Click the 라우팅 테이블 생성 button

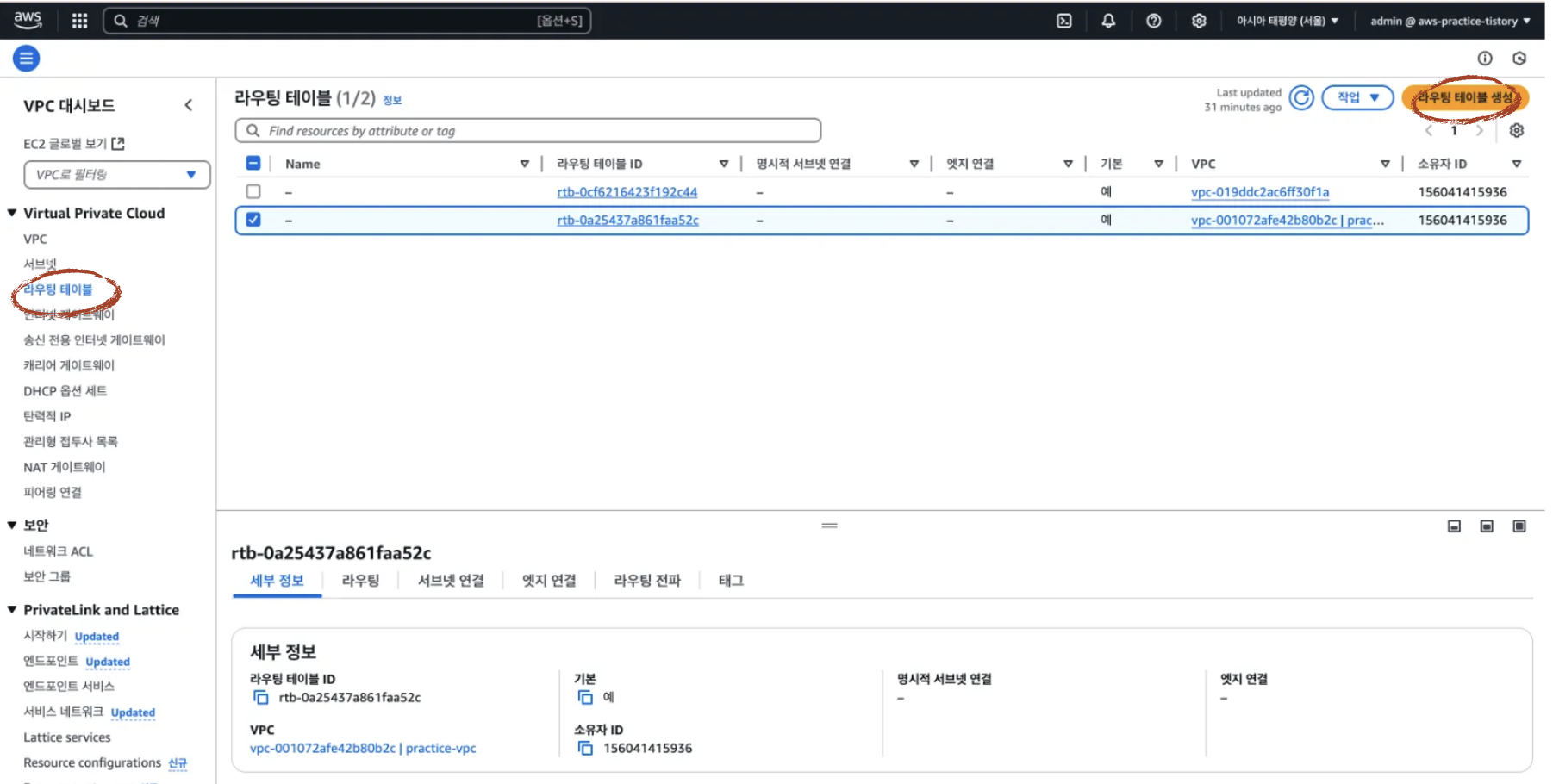point(1465,97)
